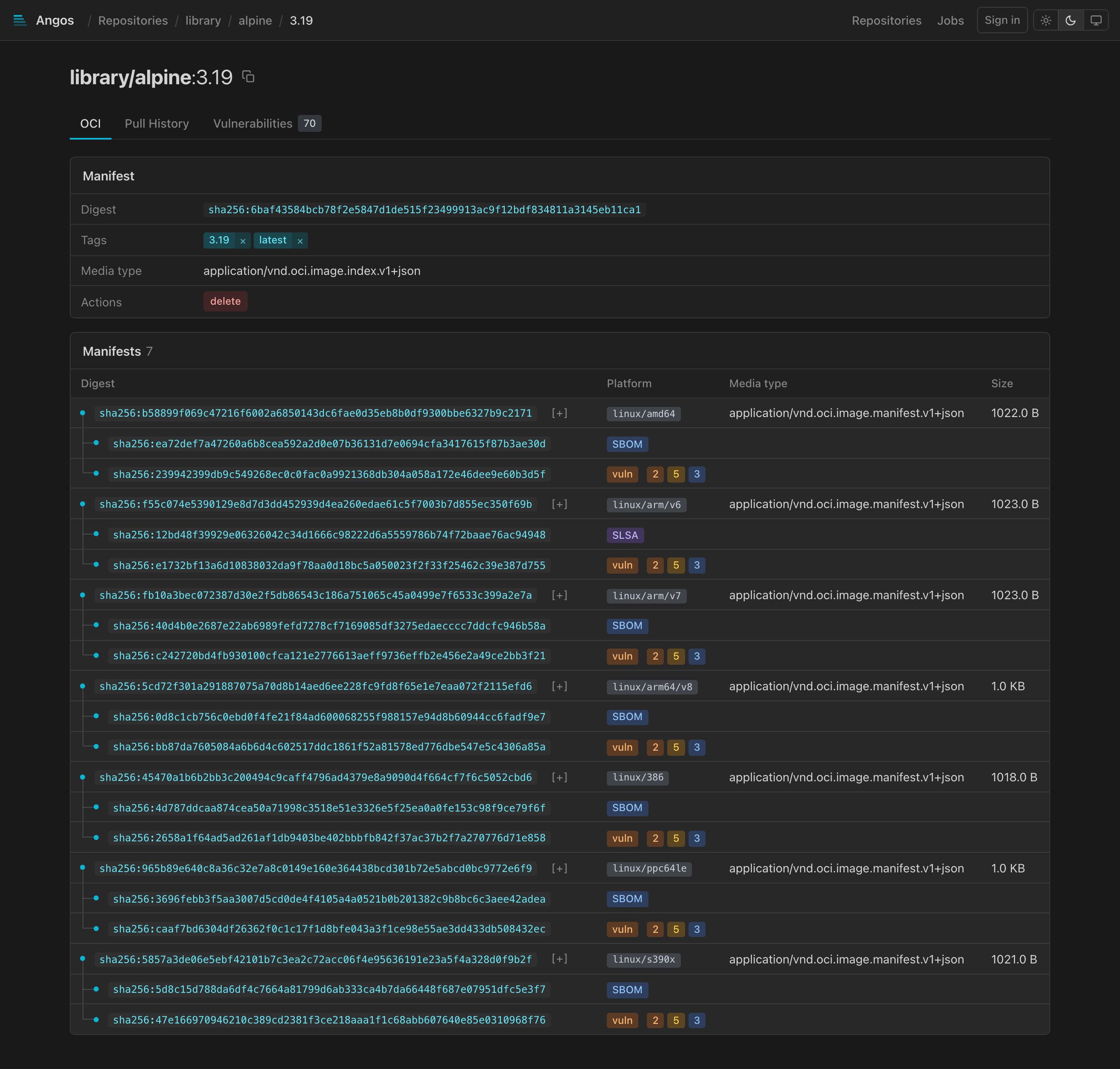1120x1069 pixels.
Task: Open vuln digest sha256:239942399db9c549
Action: pos(329,474)
